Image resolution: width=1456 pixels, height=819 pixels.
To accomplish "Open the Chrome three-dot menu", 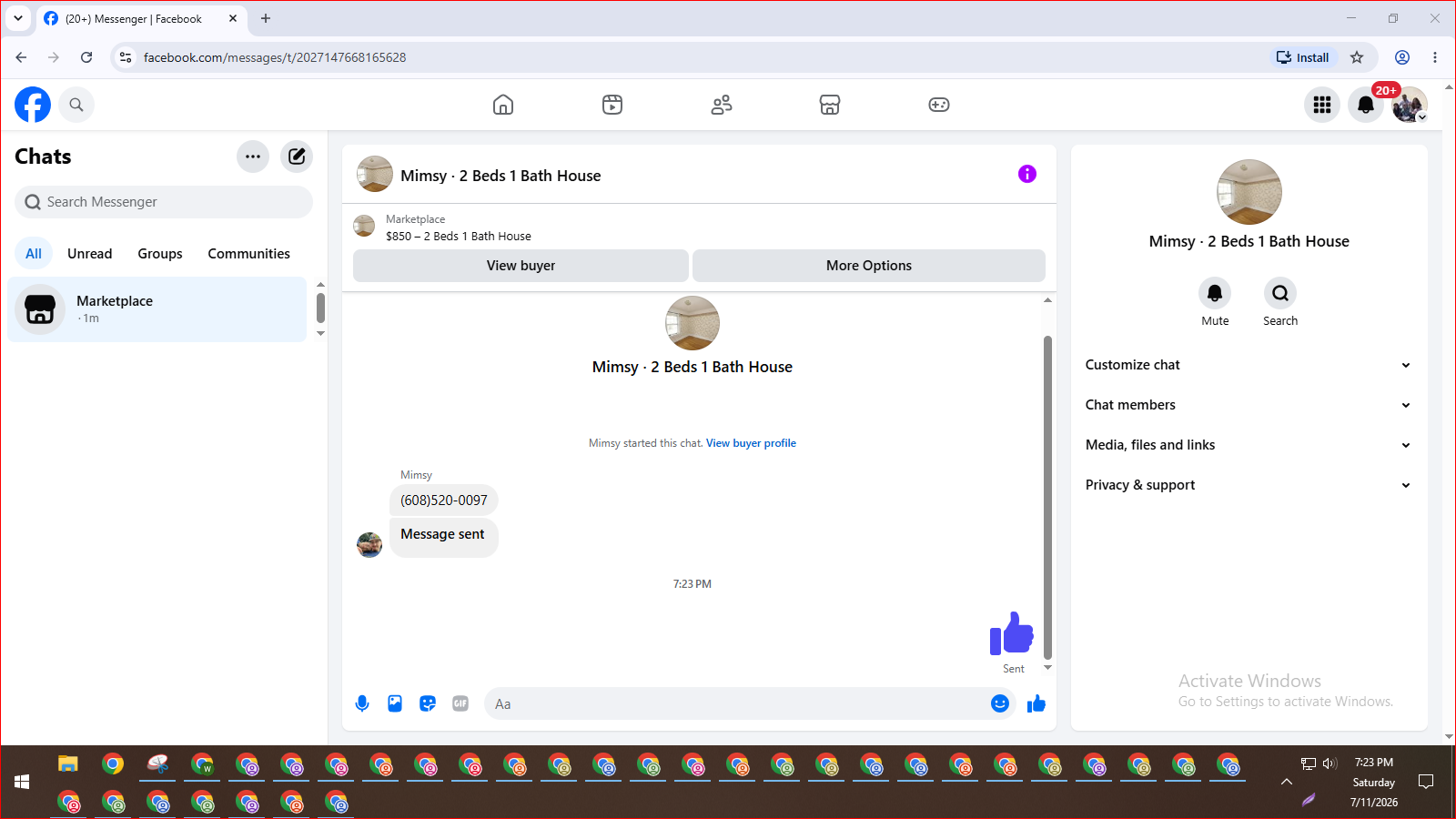I will click(1435, 57).
